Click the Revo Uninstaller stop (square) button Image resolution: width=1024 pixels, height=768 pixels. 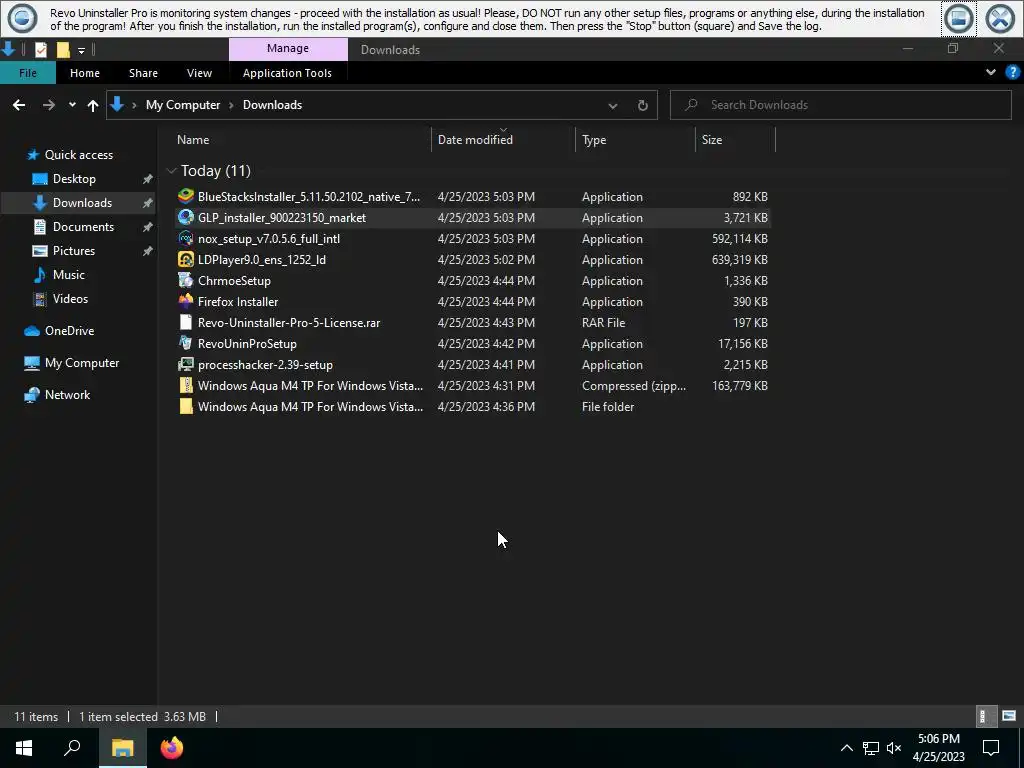(958, 18)
